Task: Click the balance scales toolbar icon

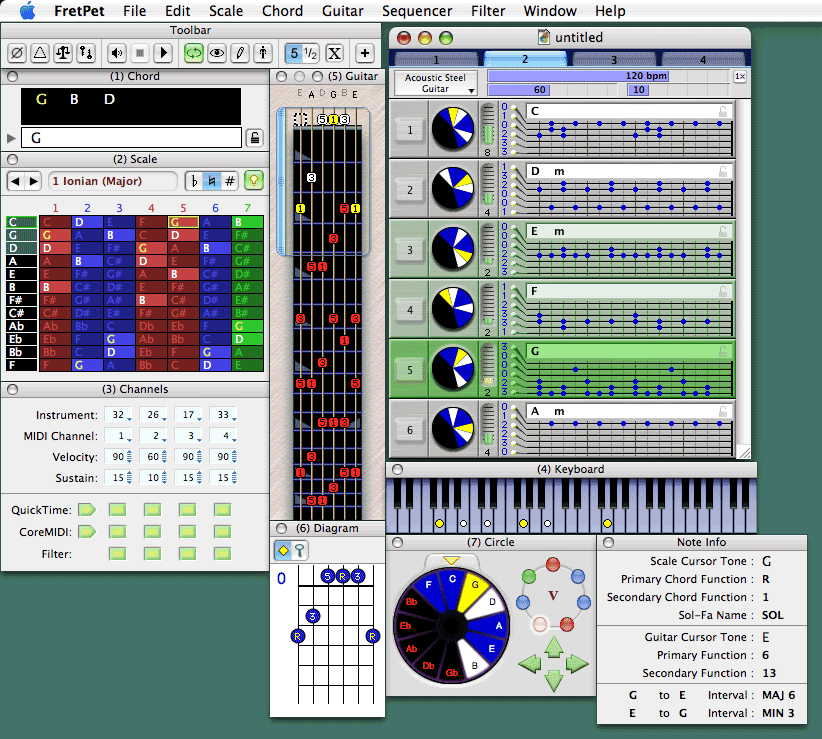Action: click(x=63, y=53)
